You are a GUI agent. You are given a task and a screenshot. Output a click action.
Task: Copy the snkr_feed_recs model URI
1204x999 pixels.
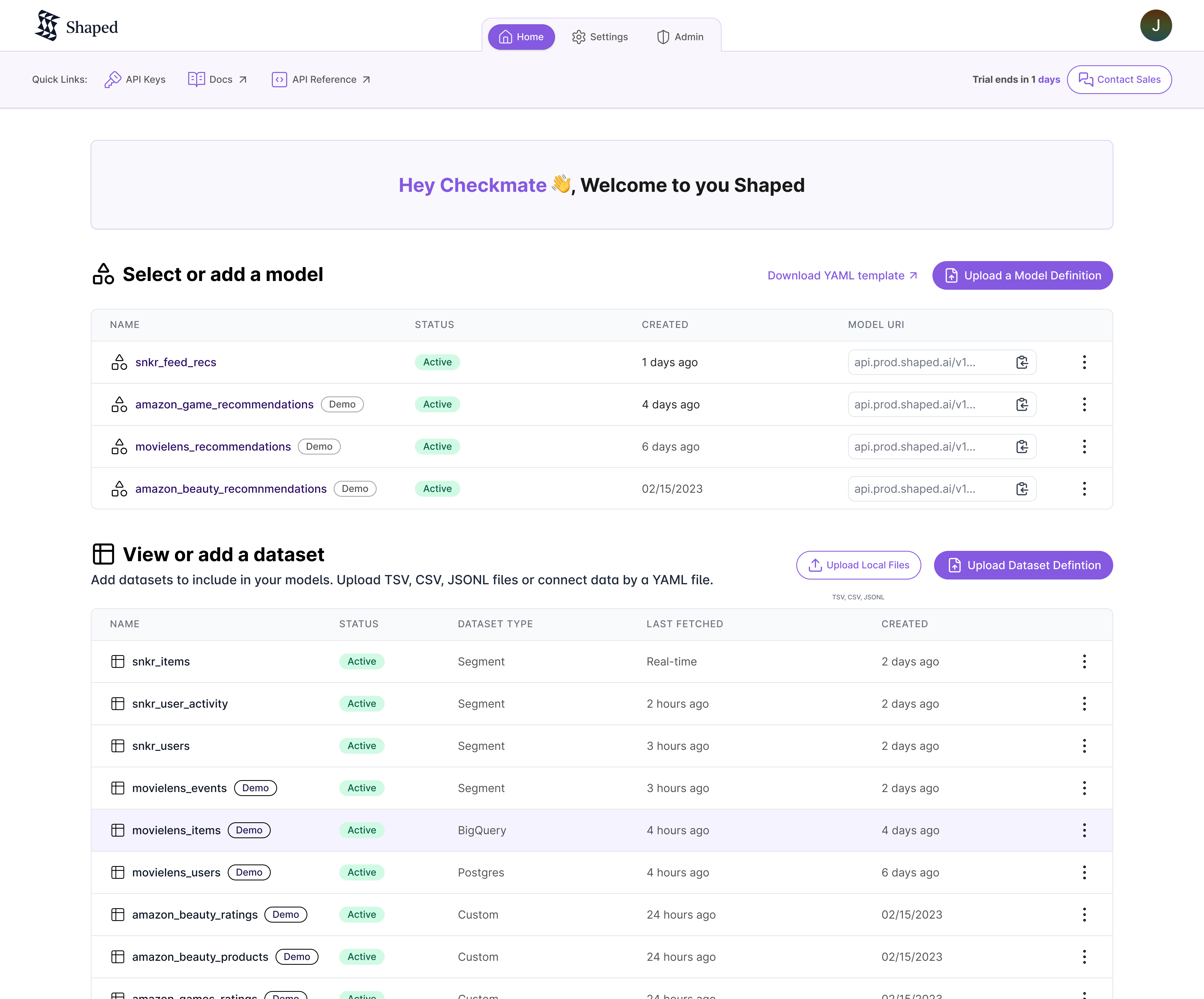(1022, 362)
